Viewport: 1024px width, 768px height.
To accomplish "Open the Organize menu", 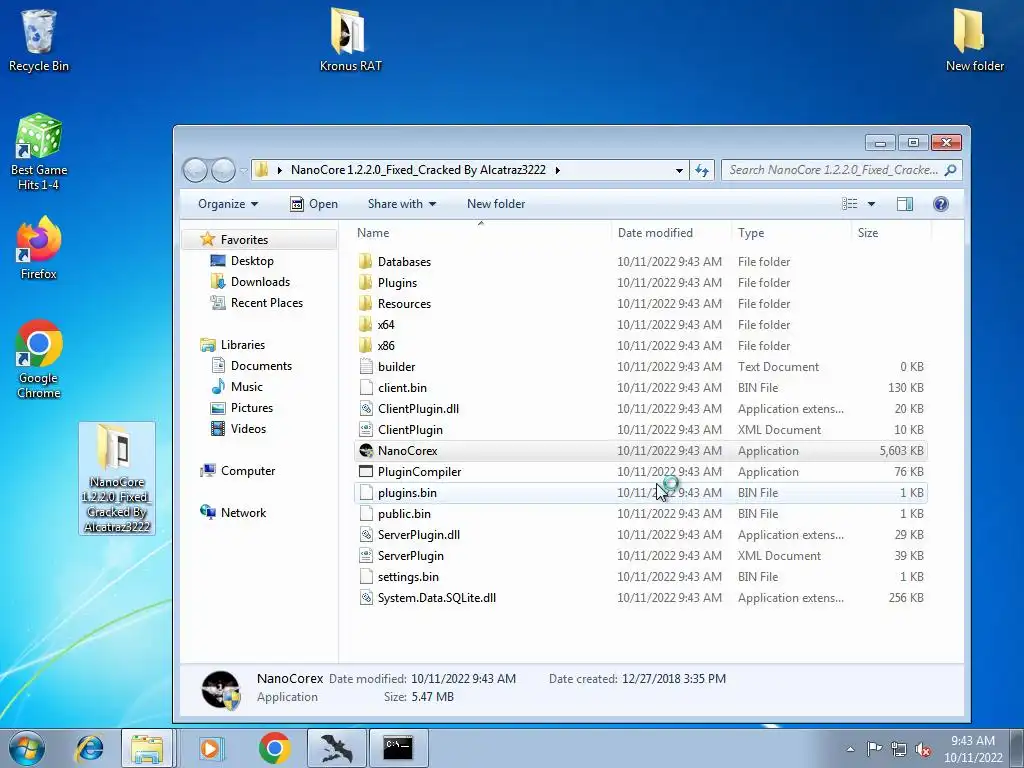I will pyautogui.click(x=228, y=204).
